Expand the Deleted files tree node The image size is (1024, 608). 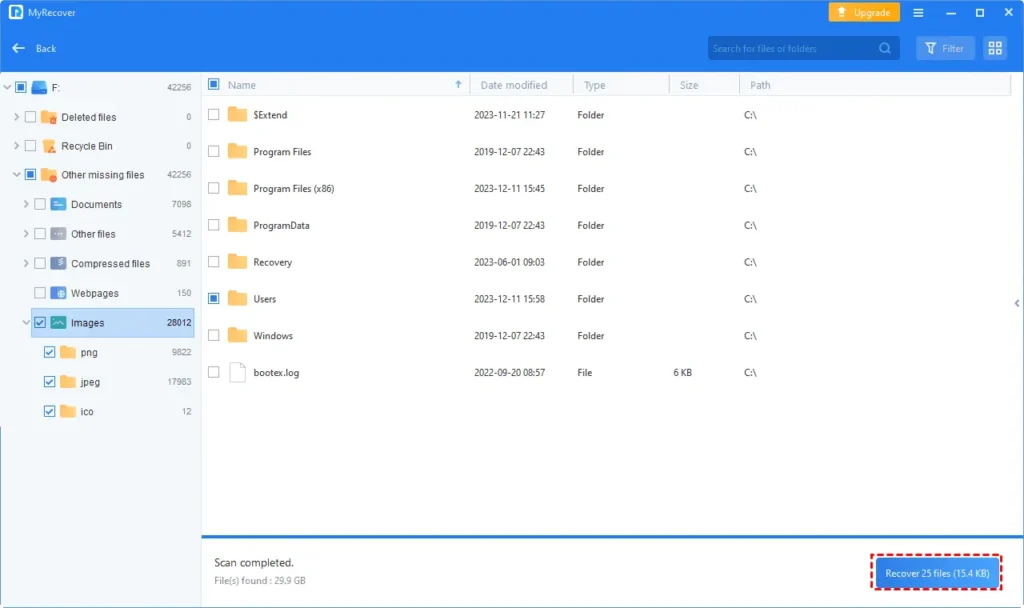(x=16, y=117)
